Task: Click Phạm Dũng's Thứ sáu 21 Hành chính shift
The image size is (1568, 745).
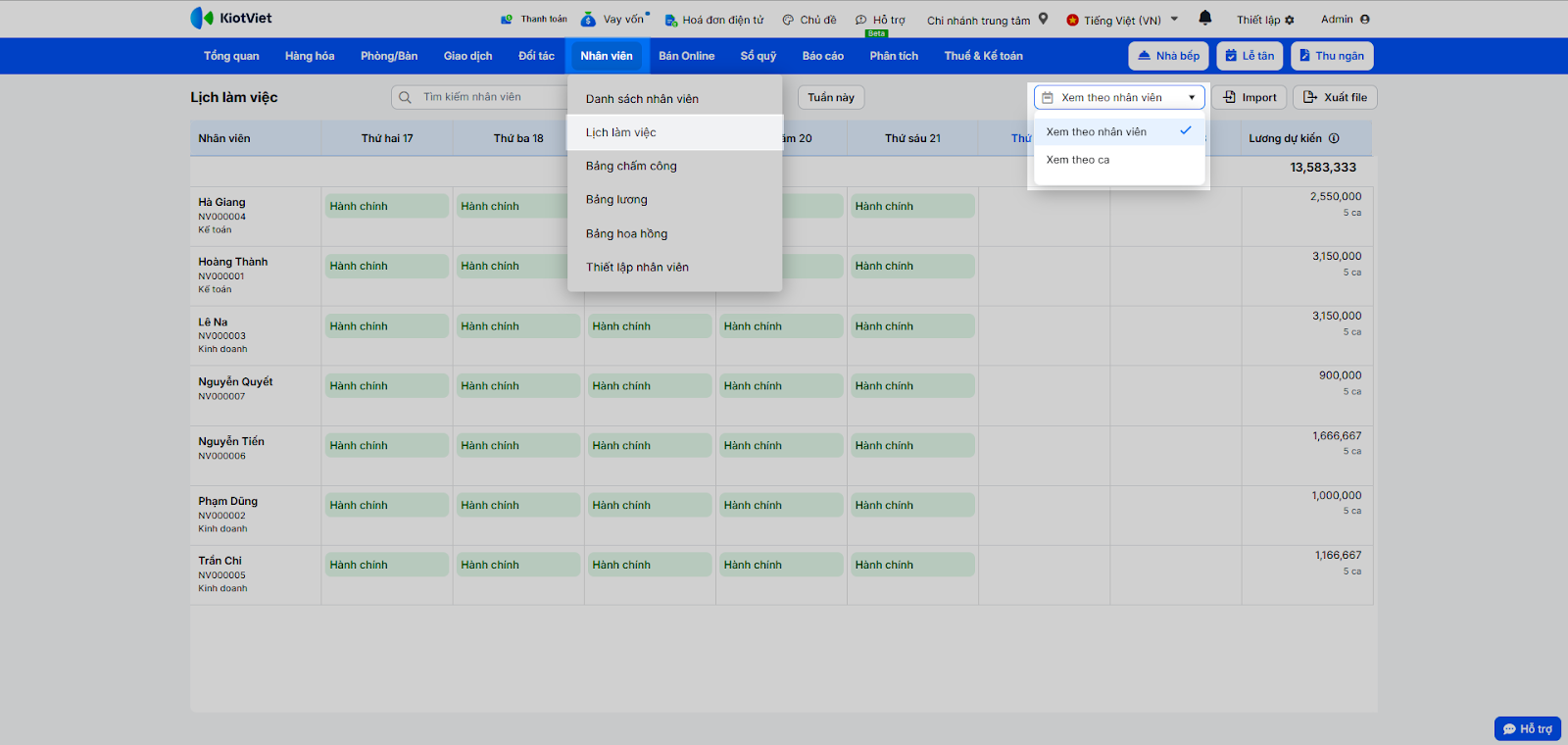Action: click(911, 505)
